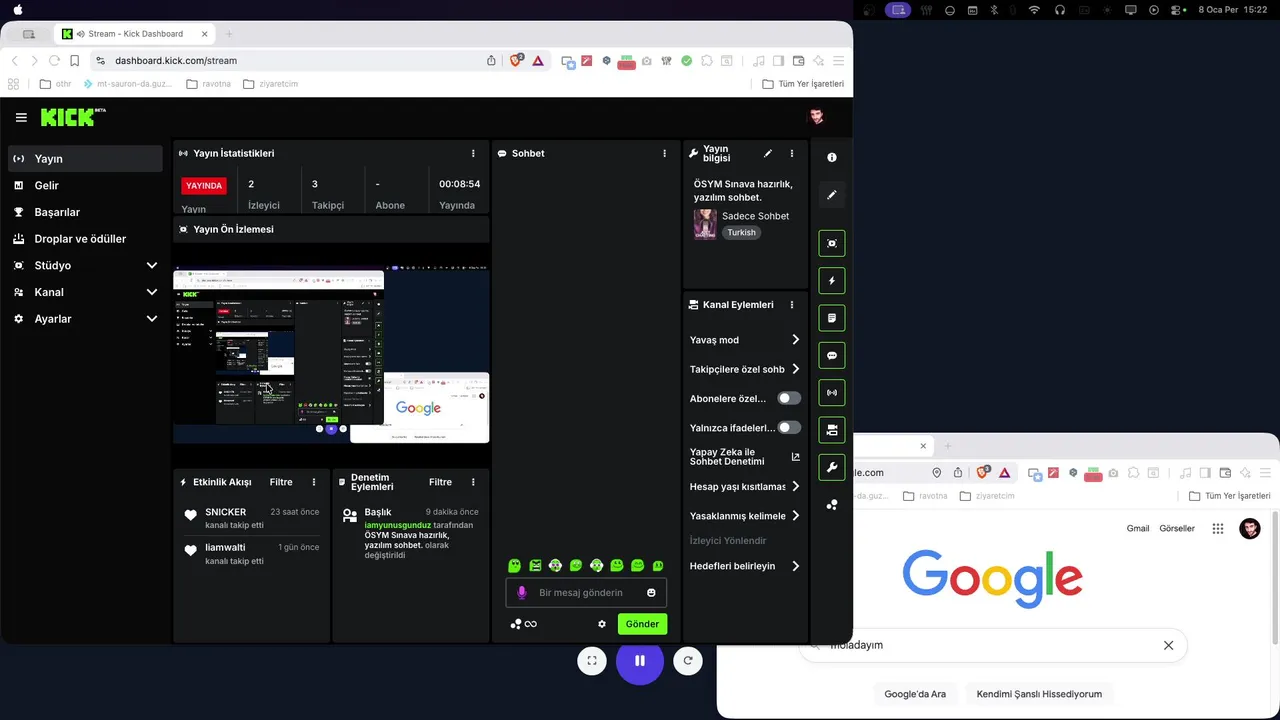Open Takipçilere özel sohbet chevron
Screen dimensions: 1280x720
[x=796, y=369]
